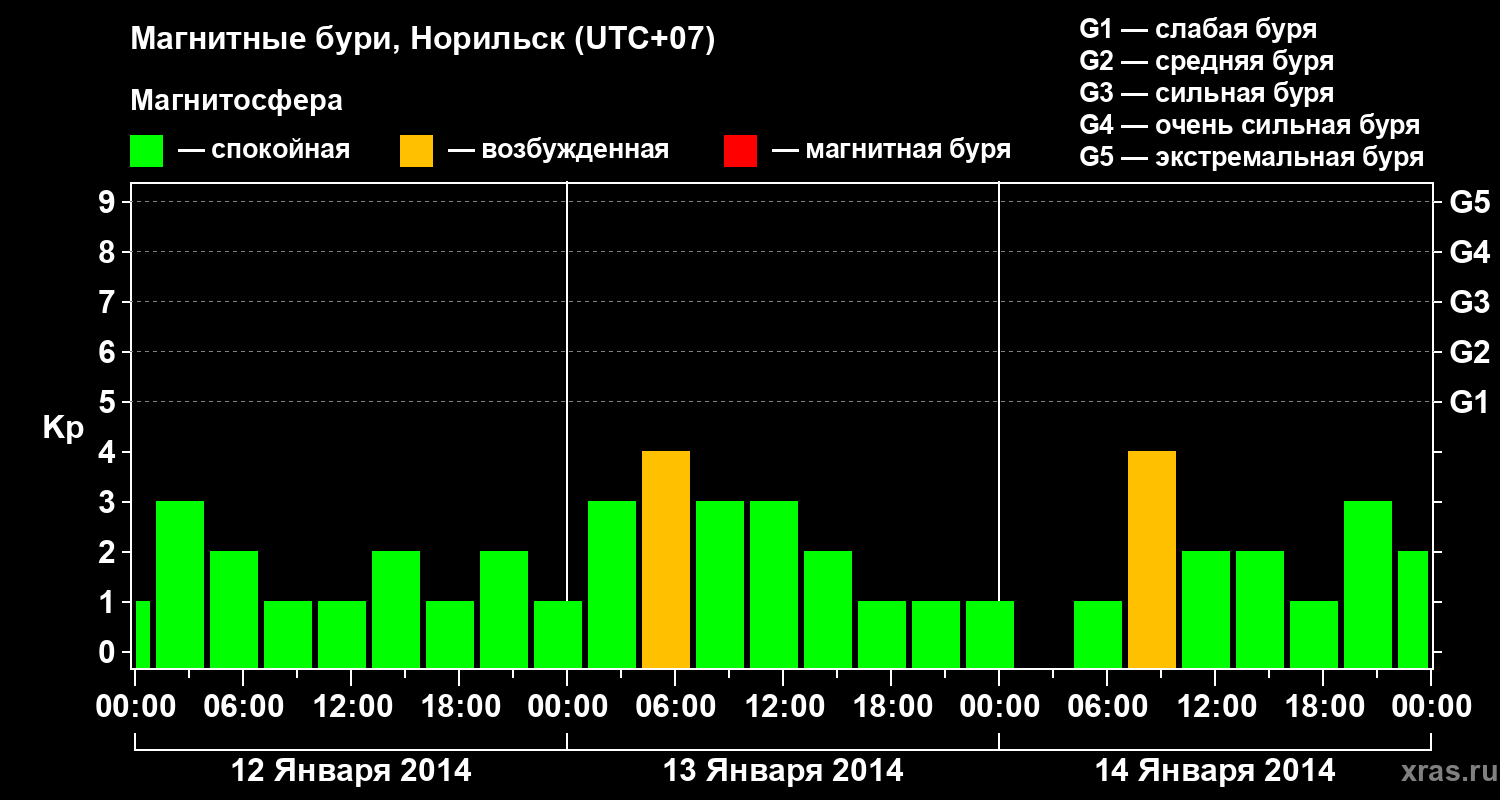Click the 'G3 — сильная буря' legend line
The width and height of the screenshot is (1500, 800).
(1207, 93)
